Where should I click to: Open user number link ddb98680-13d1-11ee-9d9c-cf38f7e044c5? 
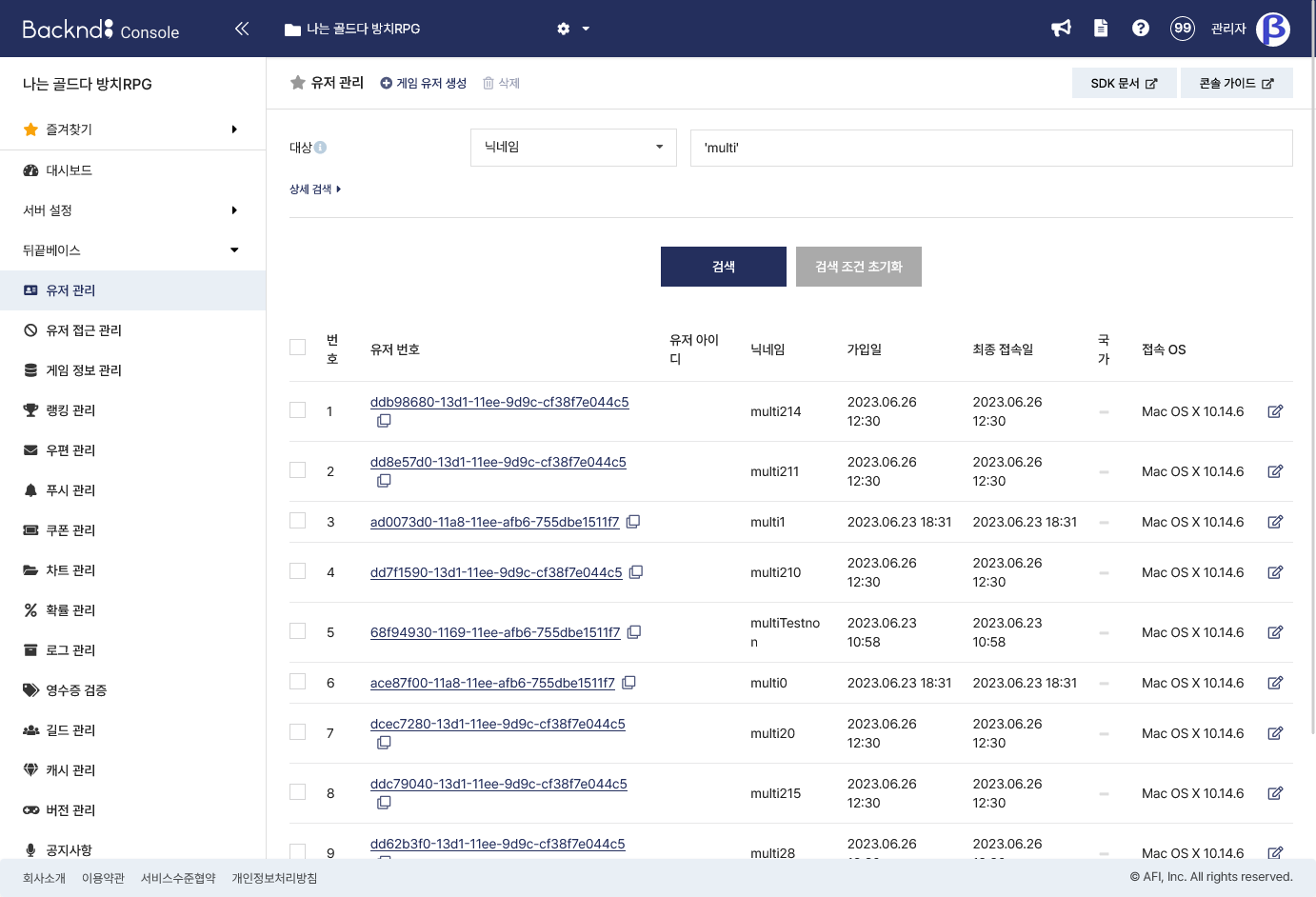tap(500, 402)
